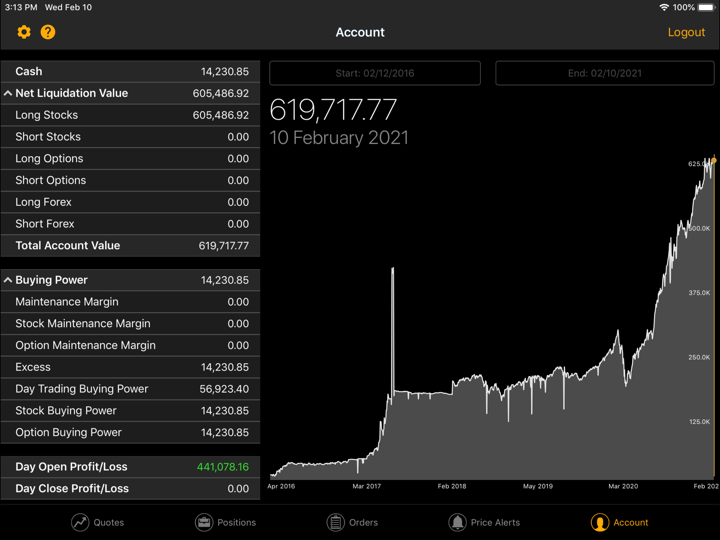Switch to the Quotes tab label
This screenshot has height=540, width=720.
coord(108,522)
